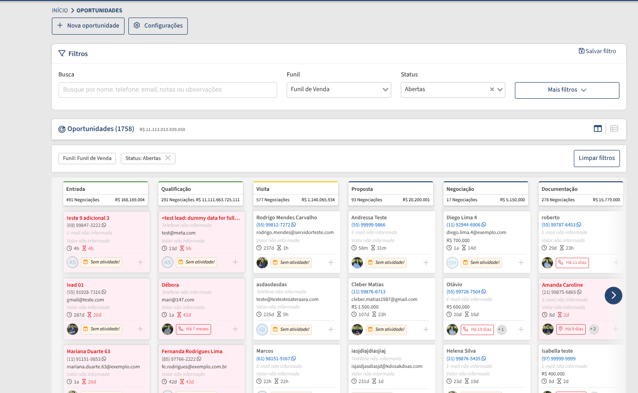Open Há 7 meses activity on Débora card
The height and width of the screenshot is (393, 638).
tap(193, 329)
